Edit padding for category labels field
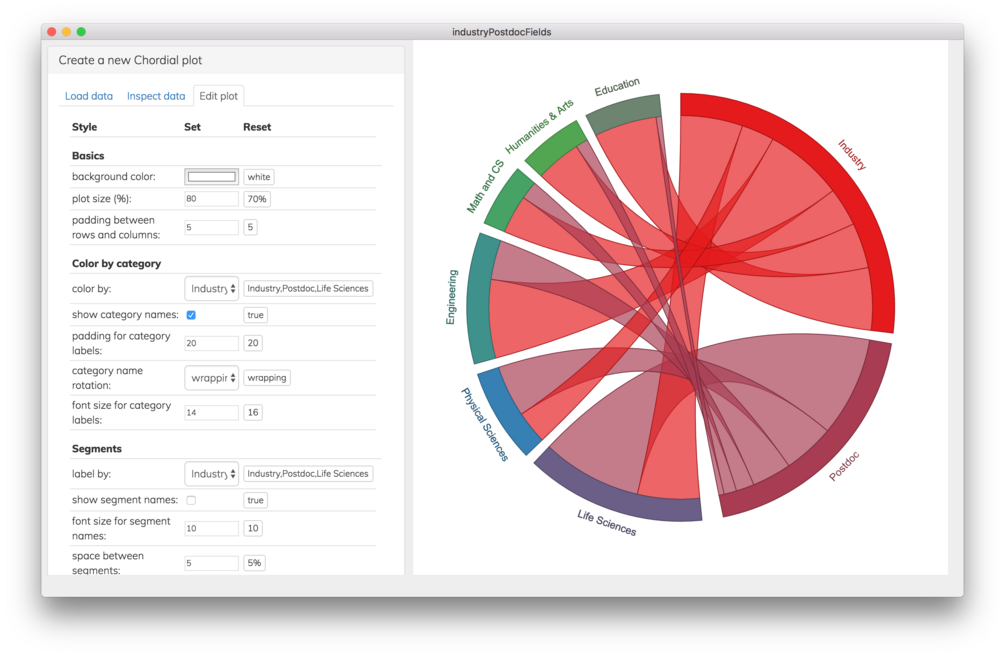The image size is (1005, 656). (x=212, y=343)
